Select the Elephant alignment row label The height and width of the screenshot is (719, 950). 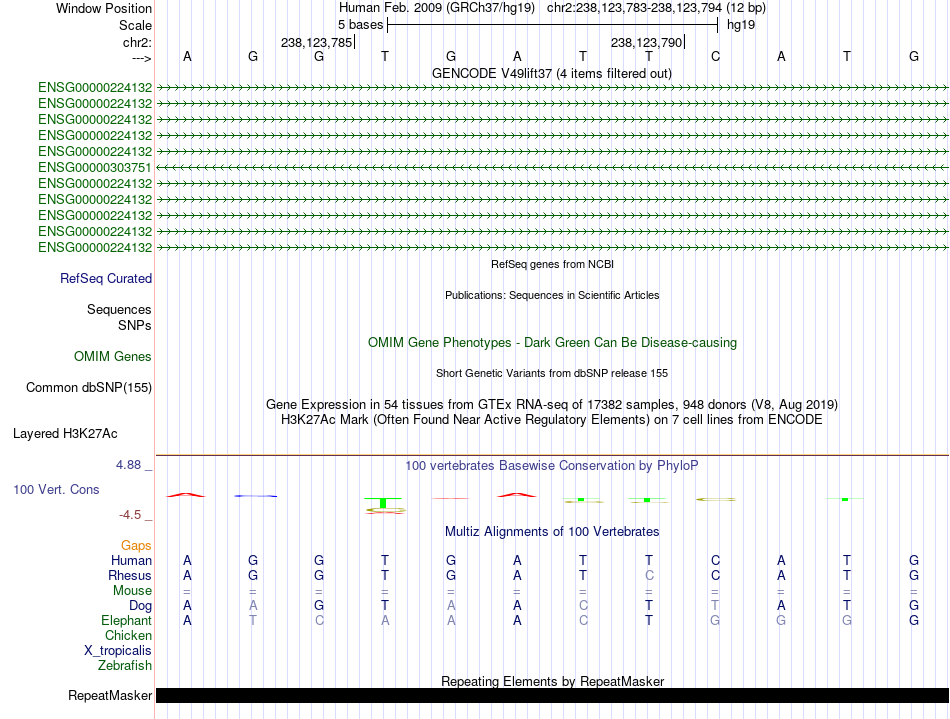126,620
